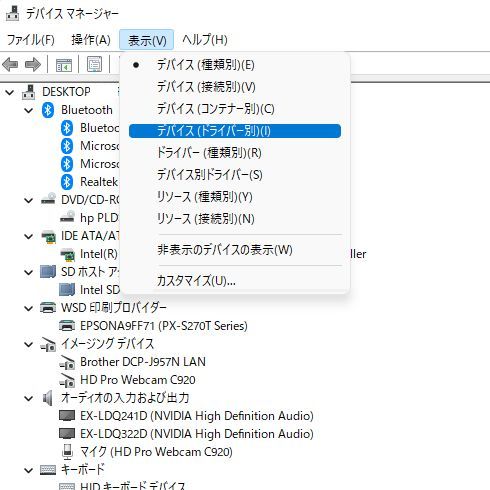Screen dimensions: 490x490
Task: Select デバイス別ドライバー(S) view option
Action: click(235, 175)
